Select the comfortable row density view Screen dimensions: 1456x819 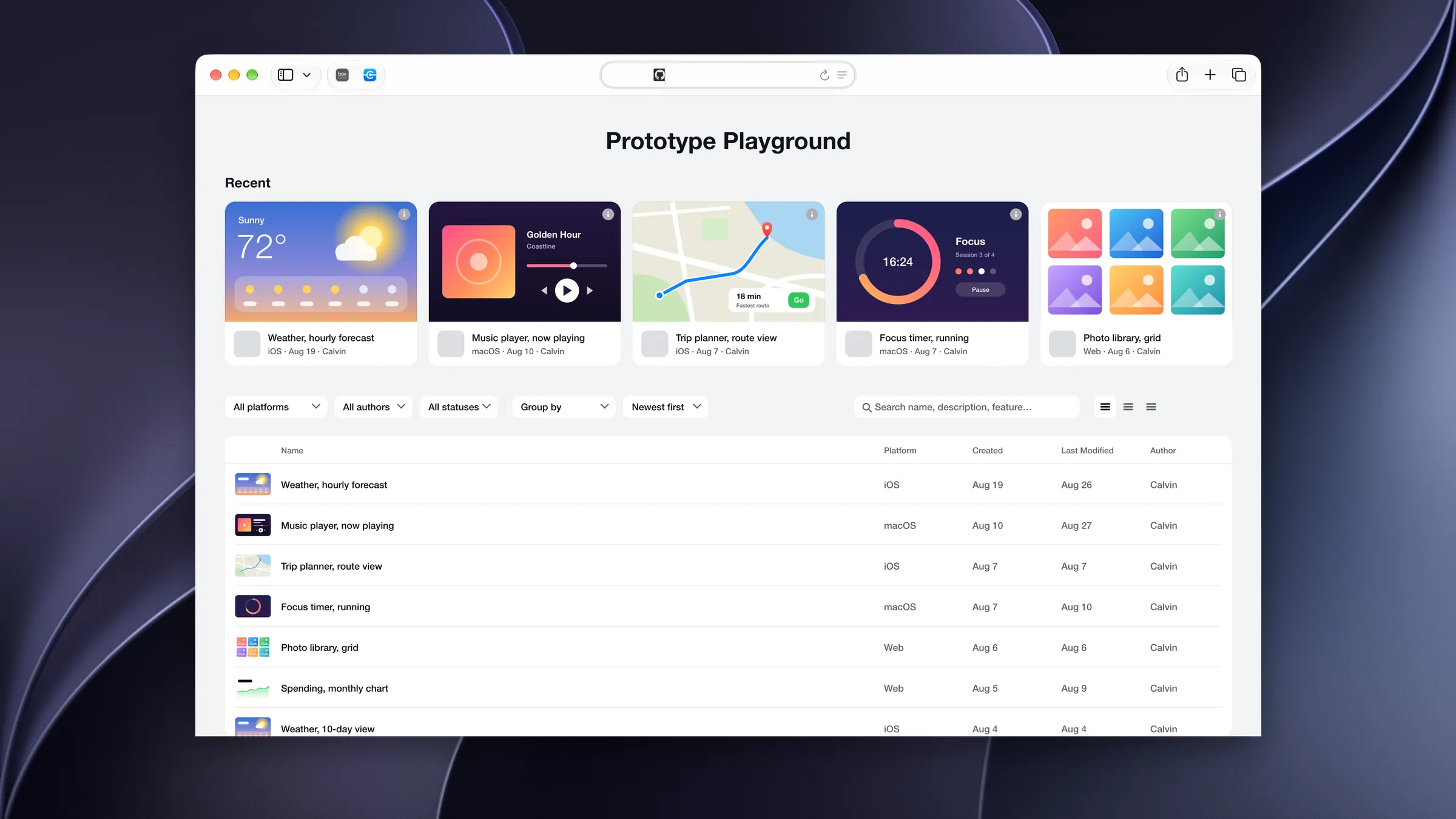[1105, 407]
